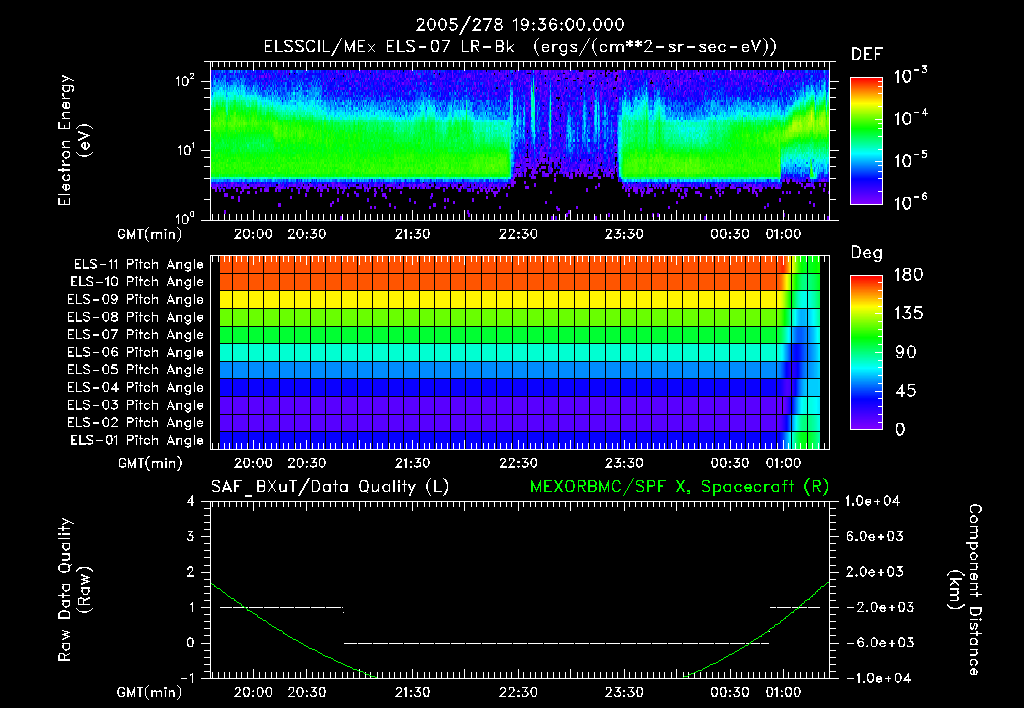The height and width of the screenshot is (708, 1024).
Task: Click the ELS-08 Pitch Angle label
Action: (135, 317)
